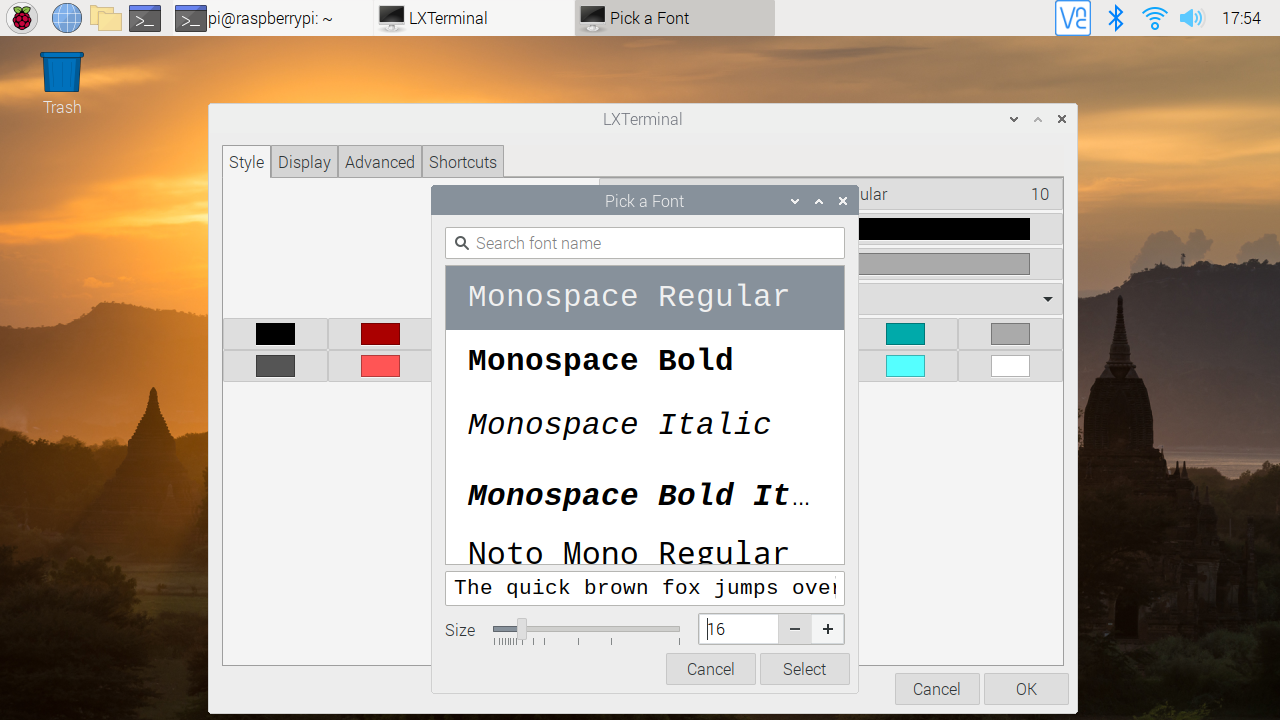Pick the black palette color swatch
The height and width of the screenshot is (720, 1280).
275,334
